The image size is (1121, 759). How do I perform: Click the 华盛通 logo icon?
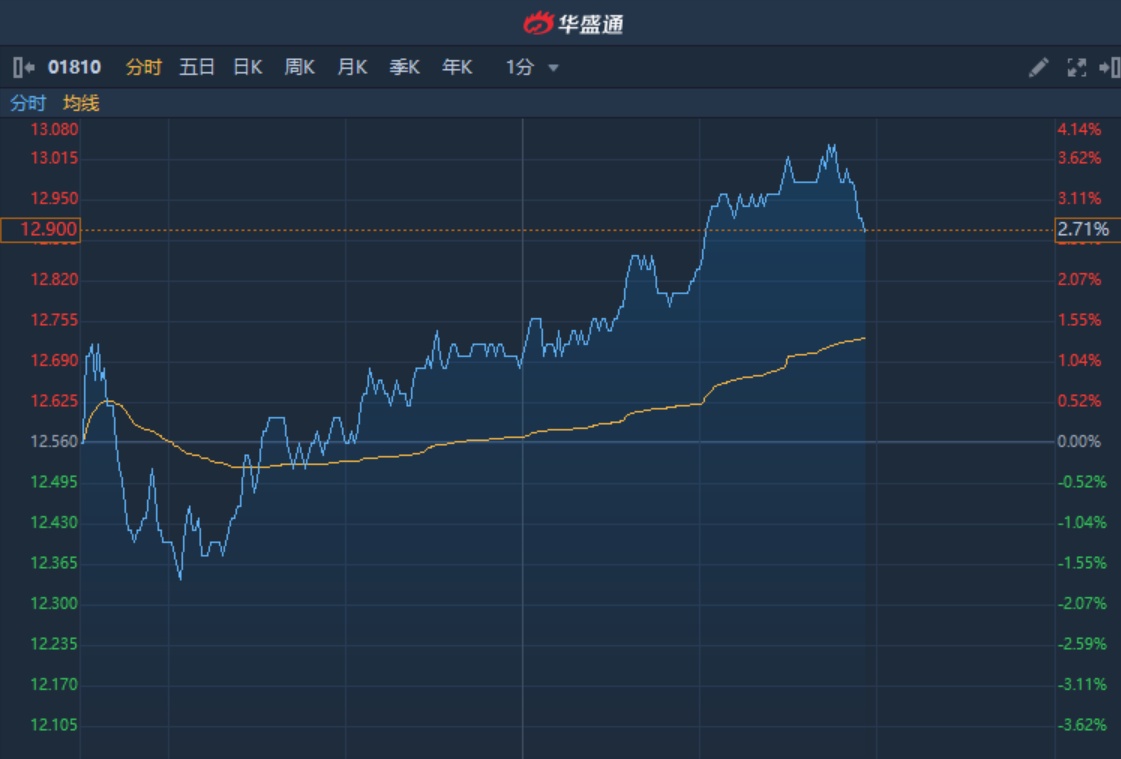(x=539, y=22)
